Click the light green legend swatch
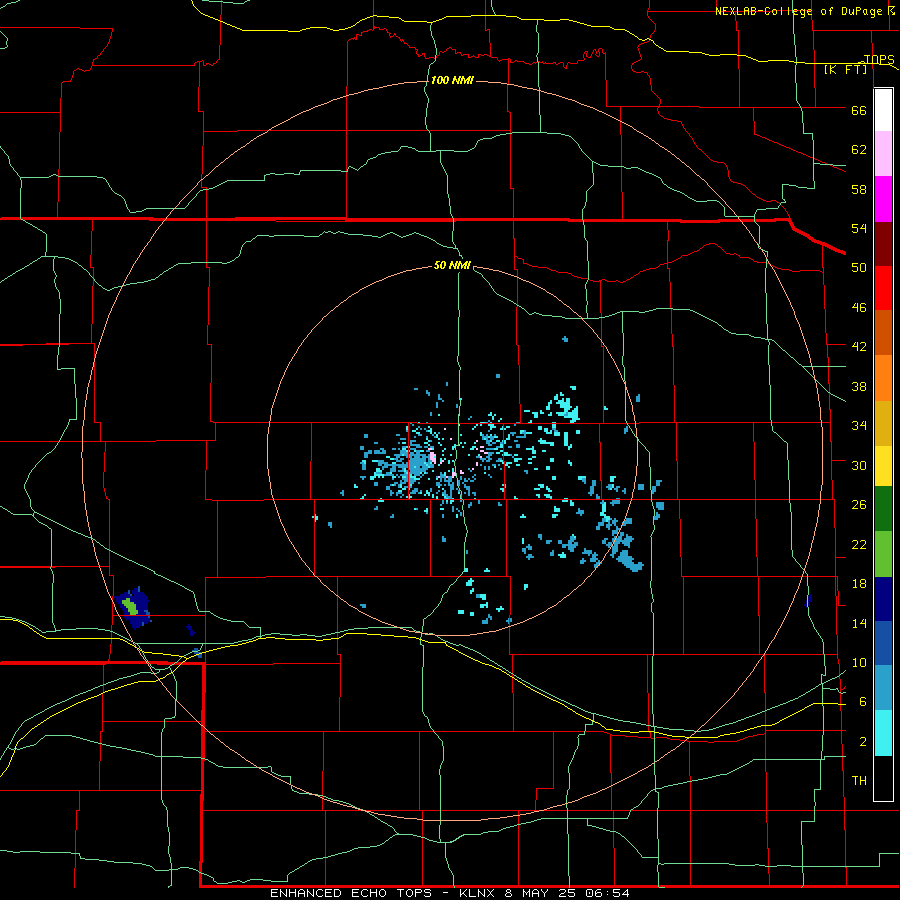This screenshot has width=900, height=900. pyautogui.click(x=883, y=554)
